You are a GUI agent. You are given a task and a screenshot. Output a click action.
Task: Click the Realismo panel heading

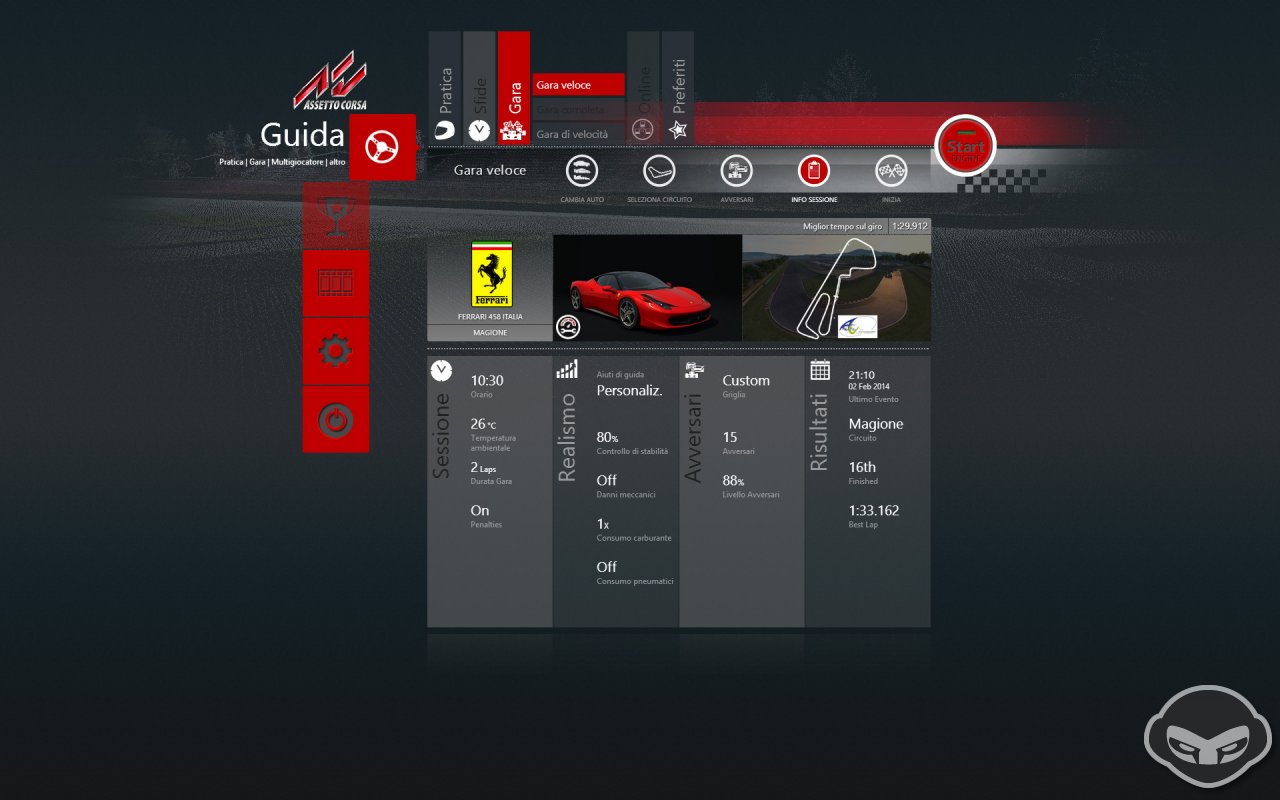point(567,438)
